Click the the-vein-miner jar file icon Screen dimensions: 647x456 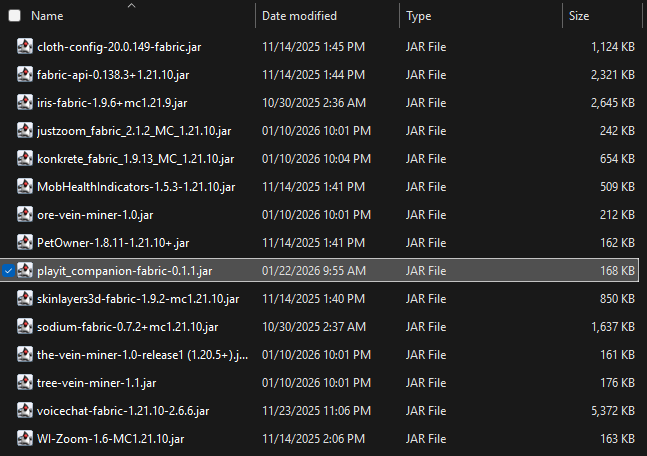click(x=25, y=354)
